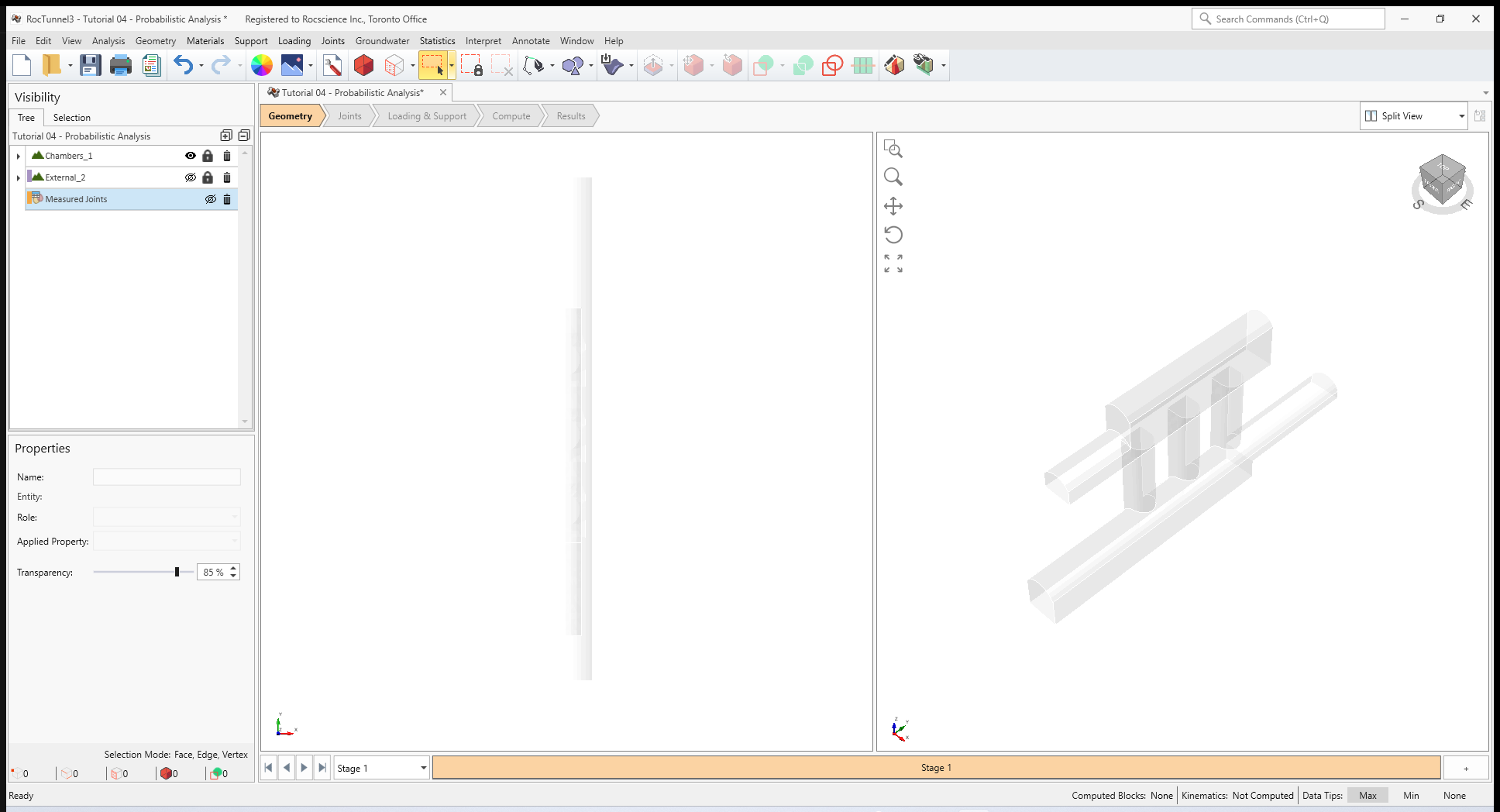Delete Measured Joints with its trash icon
This screenshot has width=1500, height=812.
click(x=227, y=199)
